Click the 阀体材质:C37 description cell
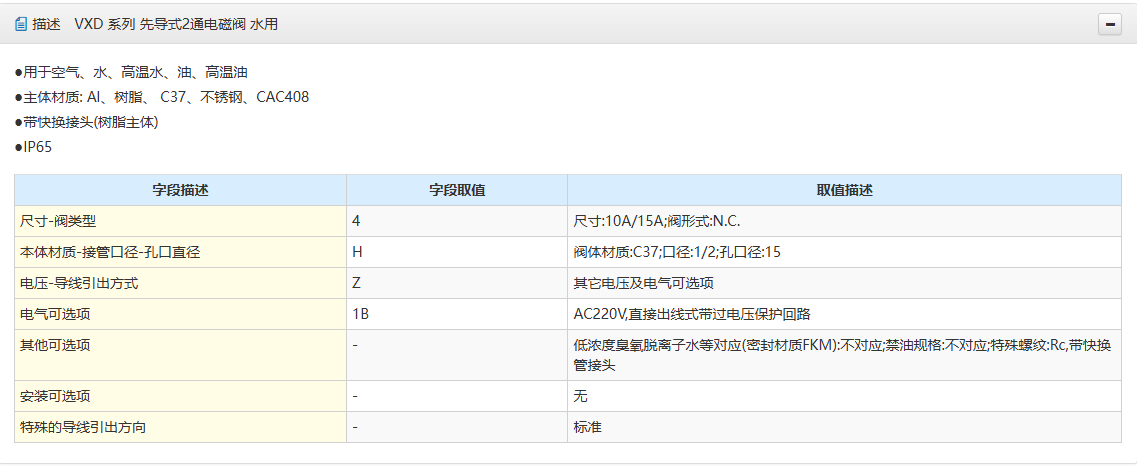This screenshot has width=1137, height=467. [677, 252]
